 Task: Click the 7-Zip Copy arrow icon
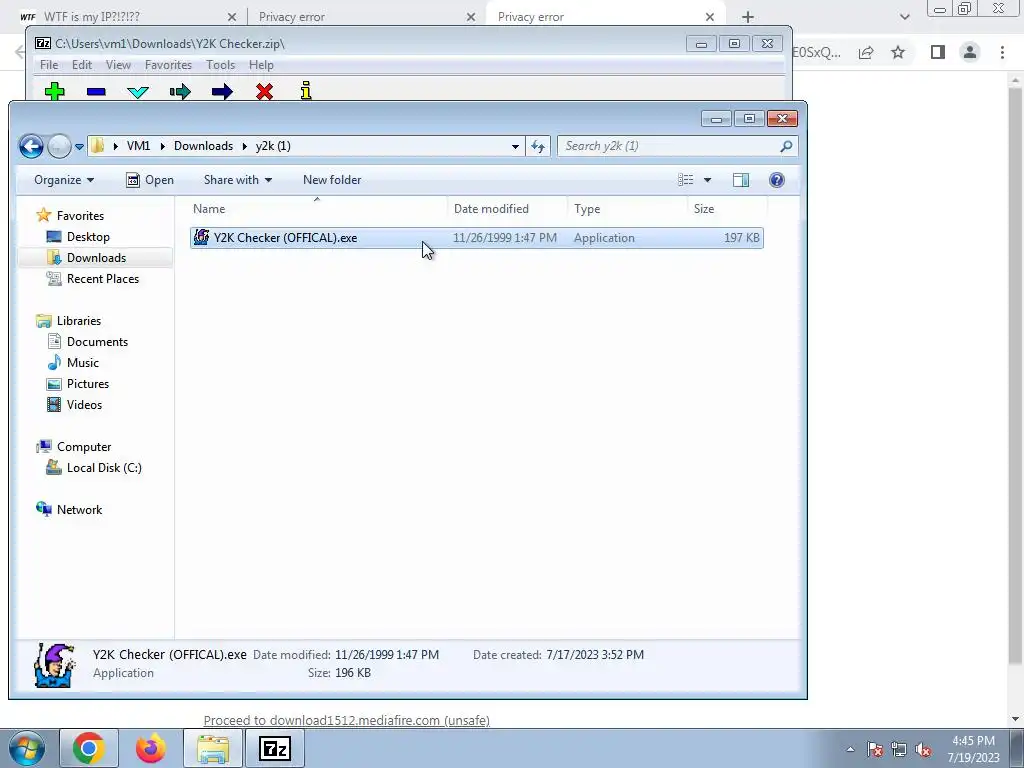180,91
